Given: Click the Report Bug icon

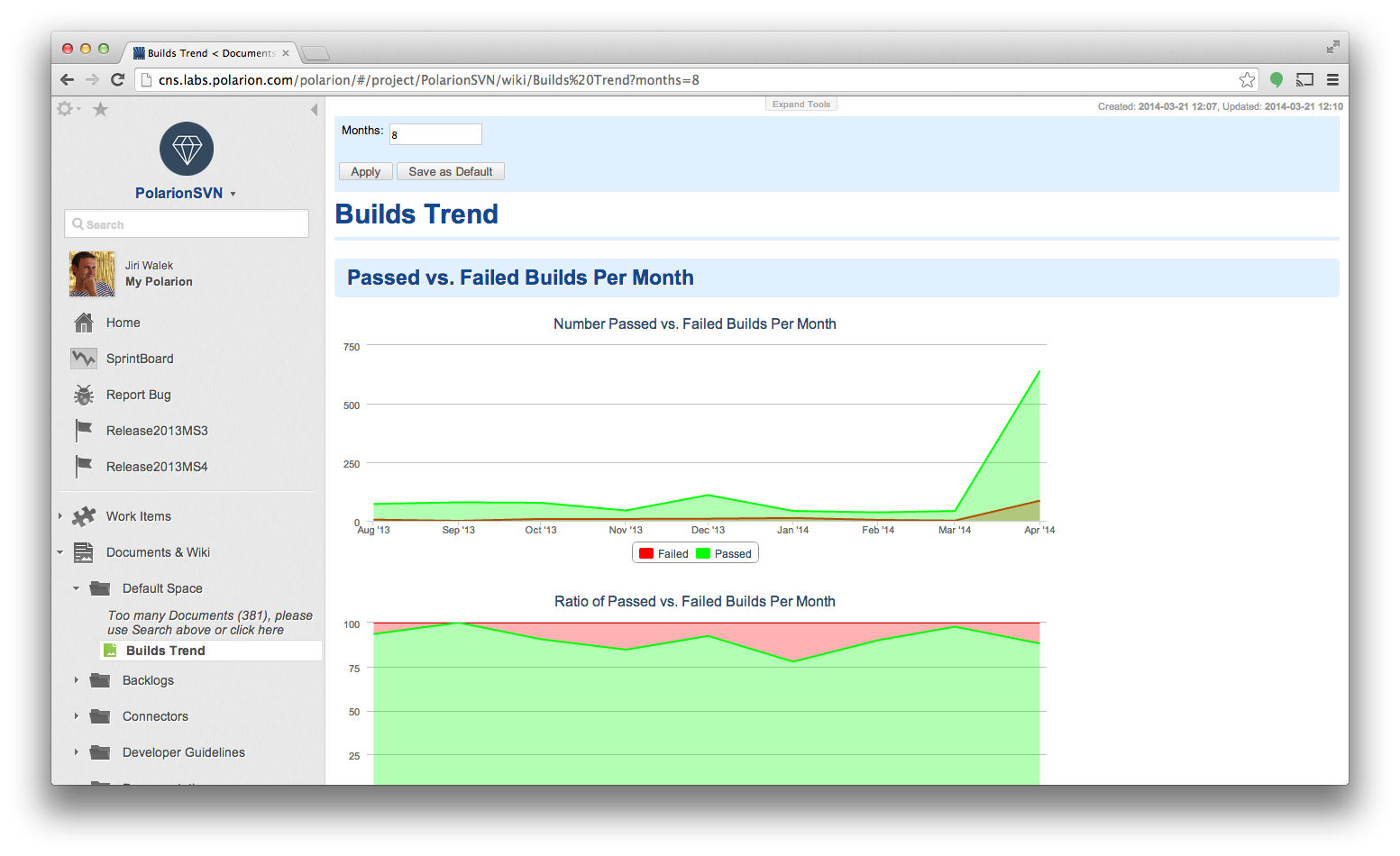Looking at the screenshot, I should [x=83, y=394].
